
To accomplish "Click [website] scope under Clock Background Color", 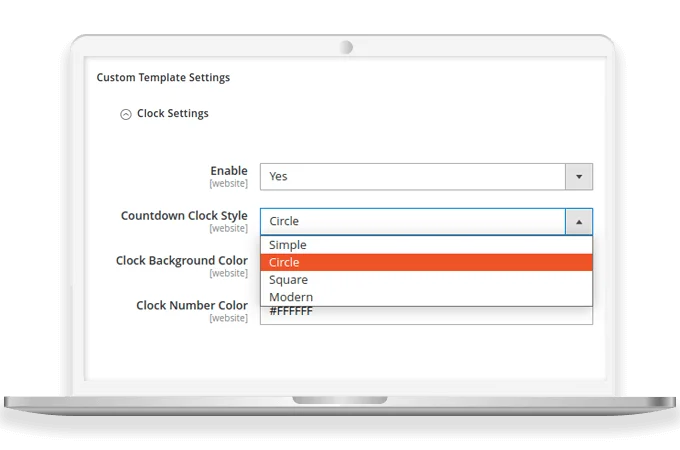I will [x=228, y=273].
